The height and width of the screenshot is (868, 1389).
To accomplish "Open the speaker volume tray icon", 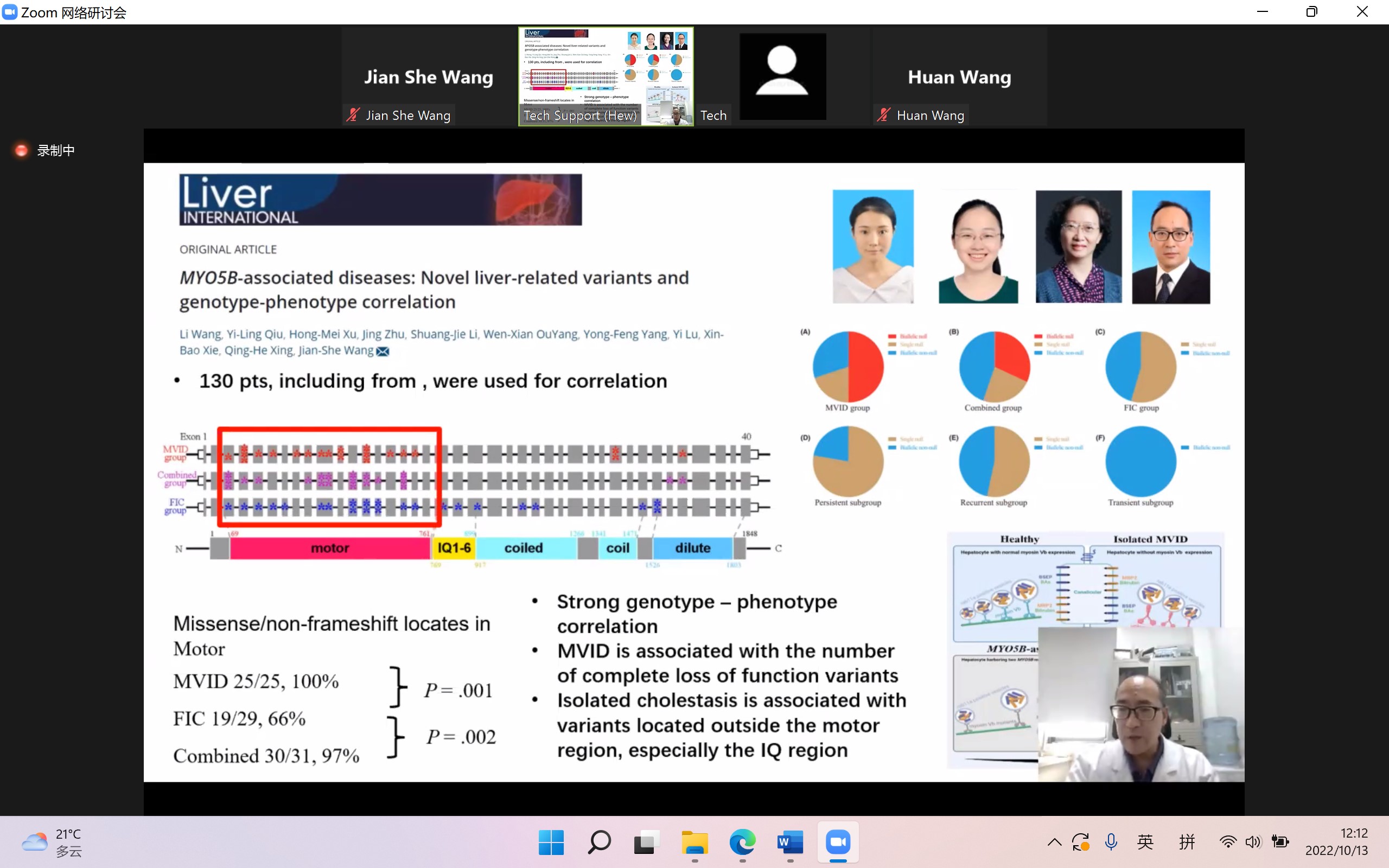I will click(1253, 842).
